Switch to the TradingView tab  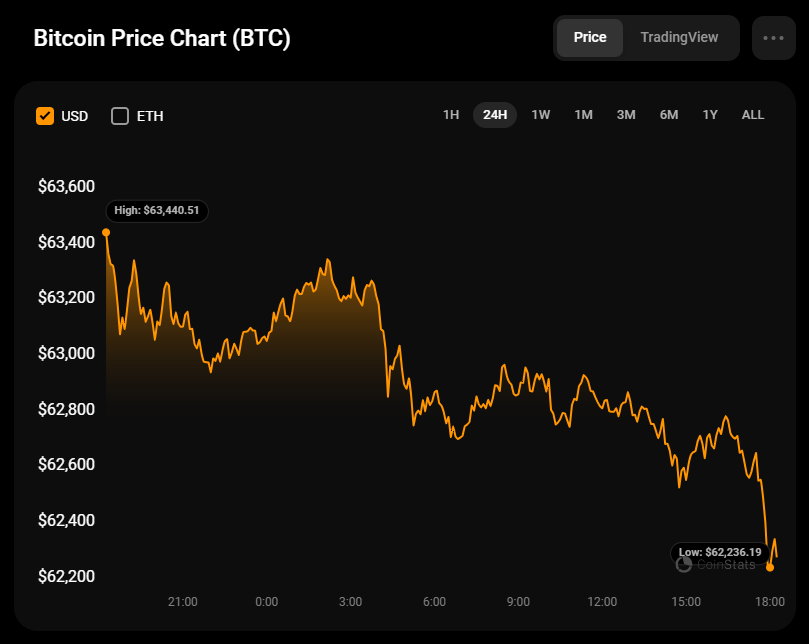coord(679,38)
